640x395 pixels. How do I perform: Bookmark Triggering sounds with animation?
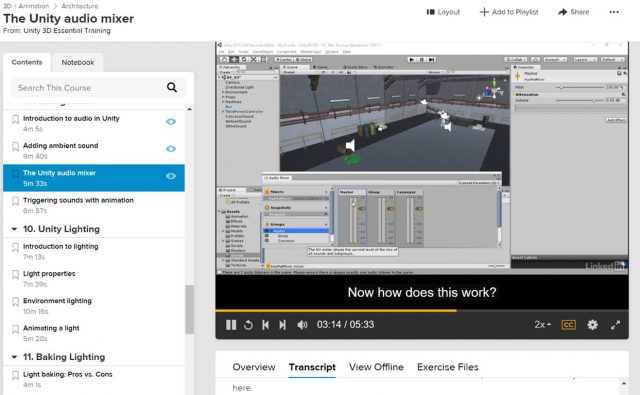tap(16, 201)
